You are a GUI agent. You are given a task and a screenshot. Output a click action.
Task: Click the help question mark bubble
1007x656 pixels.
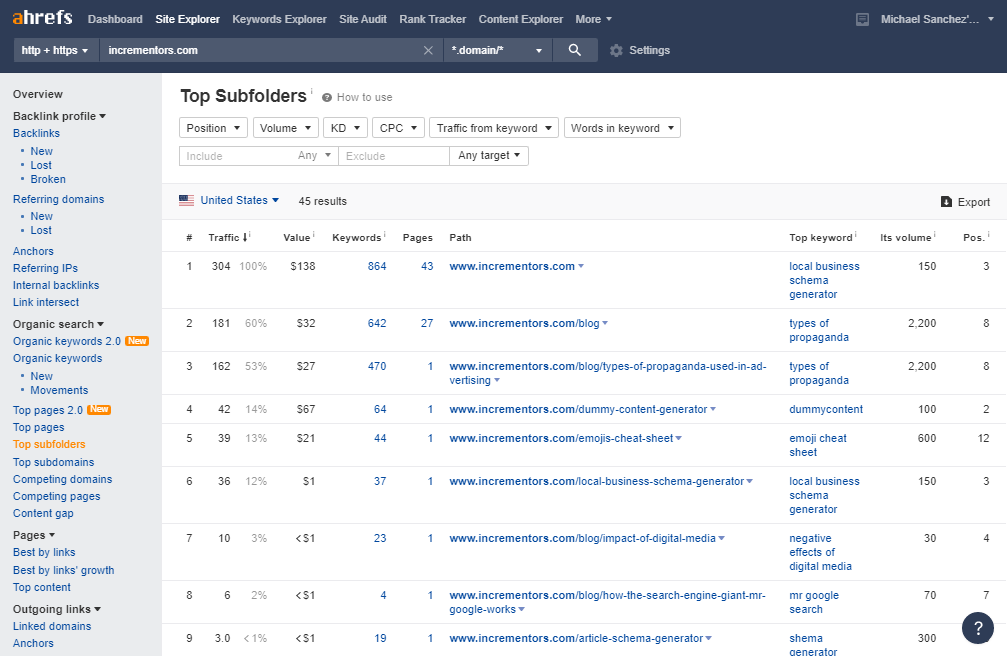click(x=977, y=628)
